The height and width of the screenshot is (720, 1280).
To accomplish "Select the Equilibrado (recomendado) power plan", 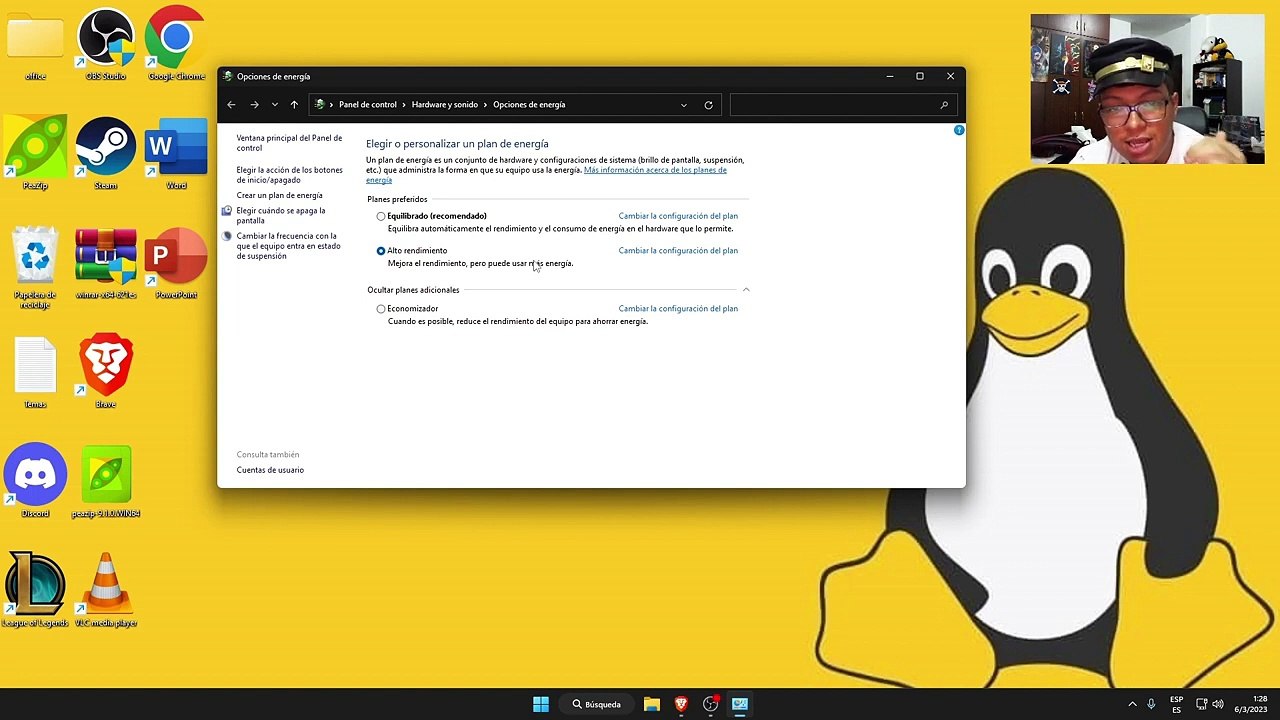I will click(381, 216).
